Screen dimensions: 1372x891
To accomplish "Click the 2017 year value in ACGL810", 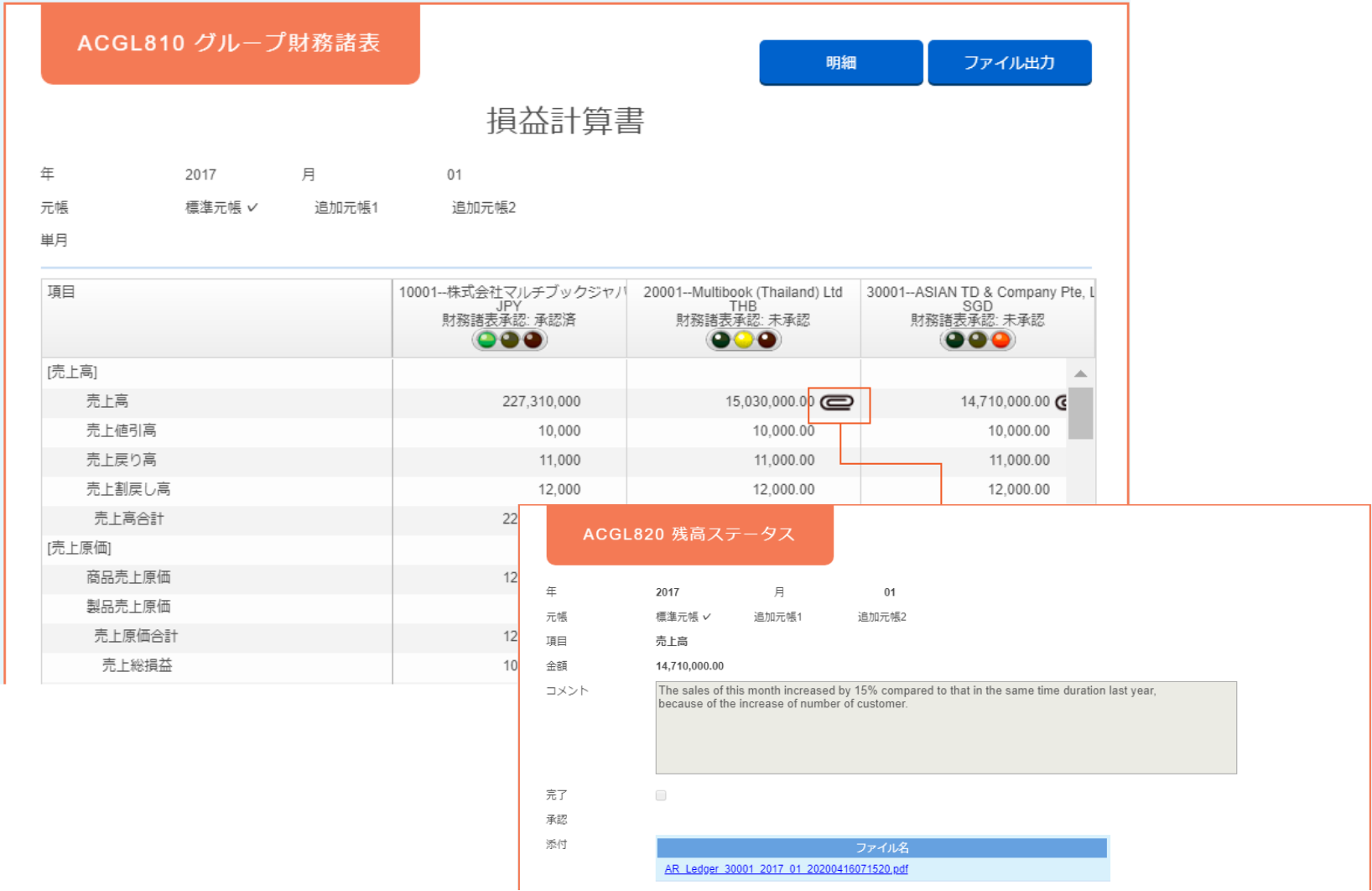I will click(x=200, y=175).
